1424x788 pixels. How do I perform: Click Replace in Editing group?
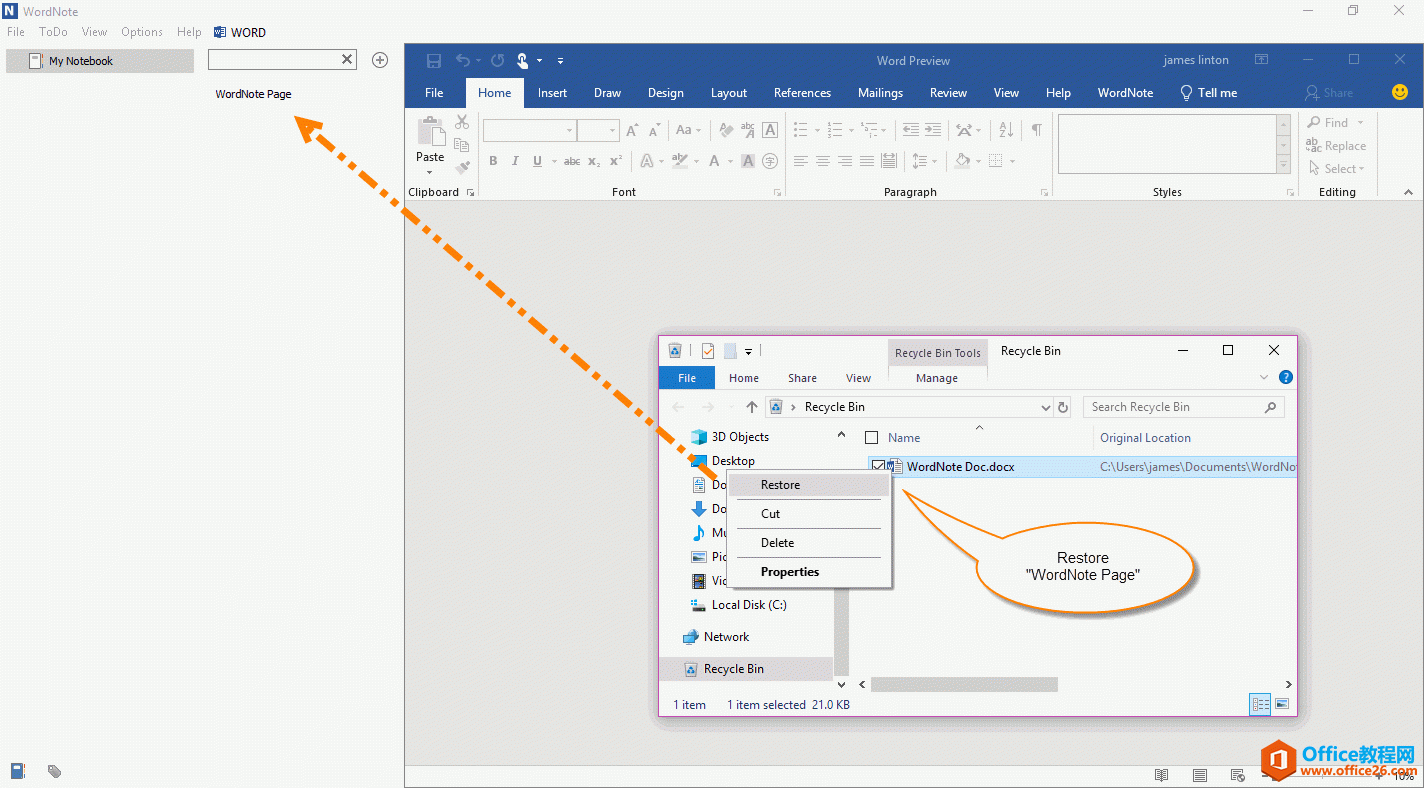tap(1336, 146)
